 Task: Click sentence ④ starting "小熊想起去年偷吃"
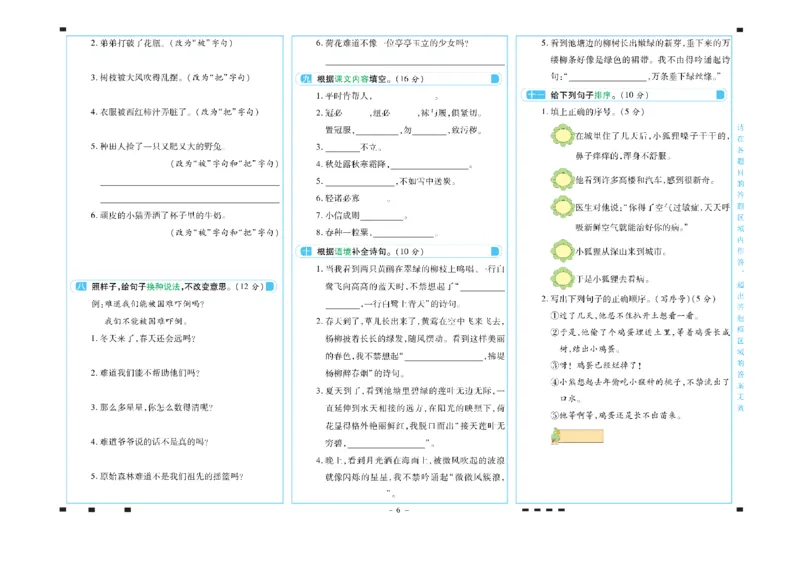(640, 390)
